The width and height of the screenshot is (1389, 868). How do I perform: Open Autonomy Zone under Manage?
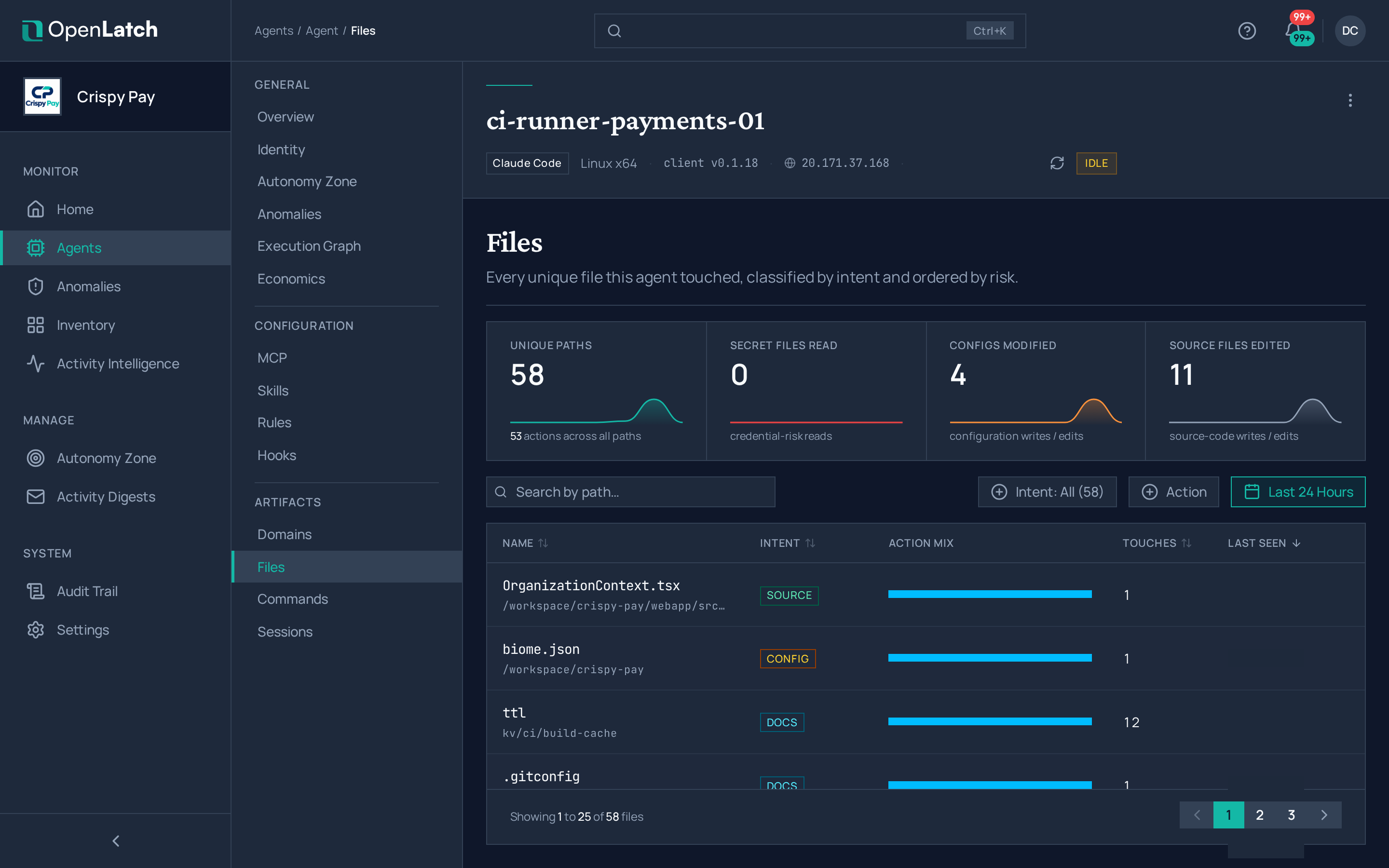[115, 458]
